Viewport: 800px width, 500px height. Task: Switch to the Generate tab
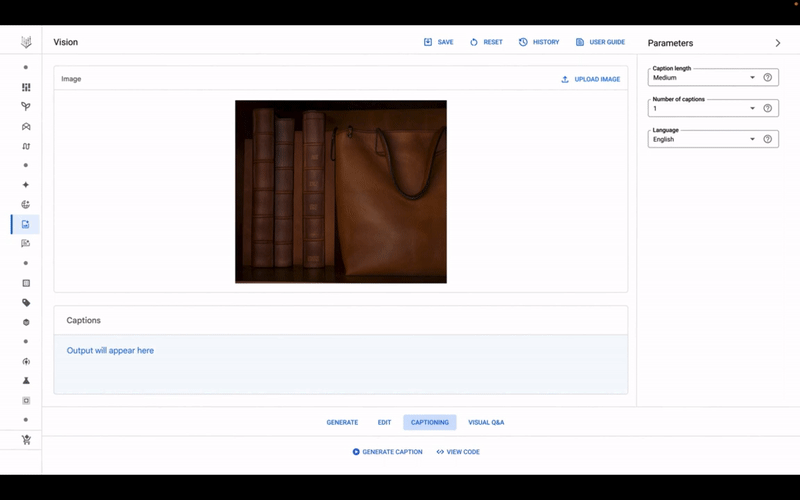[x=342, y=423]
